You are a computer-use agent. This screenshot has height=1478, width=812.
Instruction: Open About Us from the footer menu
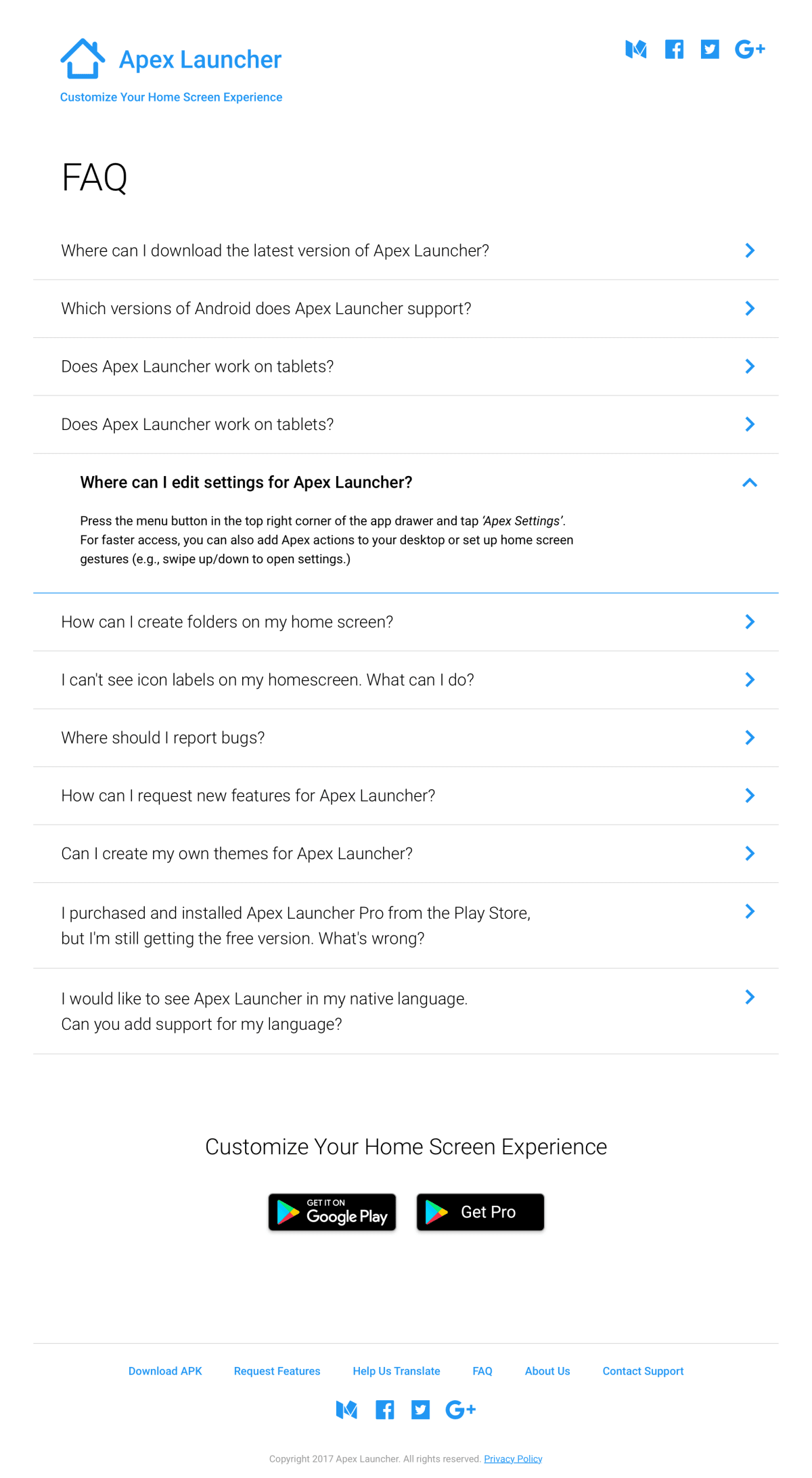547,1371
